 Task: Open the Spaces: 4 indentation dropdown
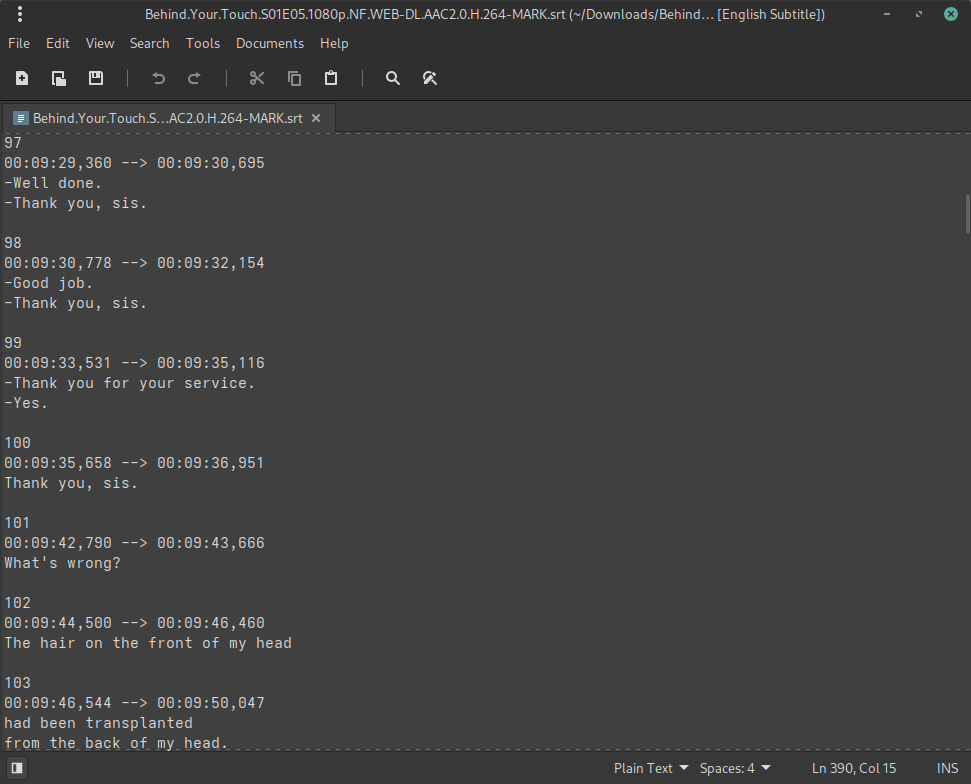click(x=734, y=768)
